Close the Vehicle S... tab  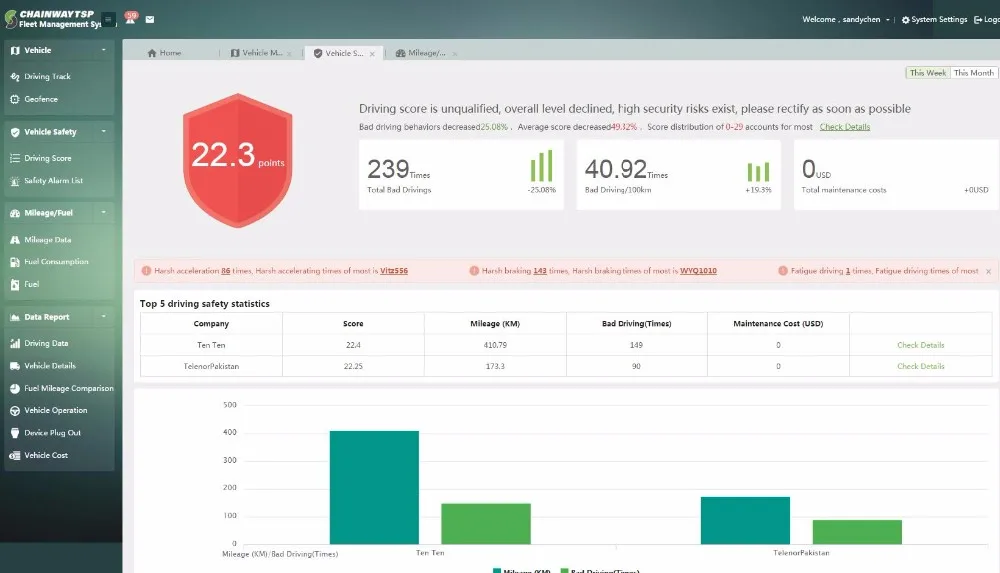point(372,54)
